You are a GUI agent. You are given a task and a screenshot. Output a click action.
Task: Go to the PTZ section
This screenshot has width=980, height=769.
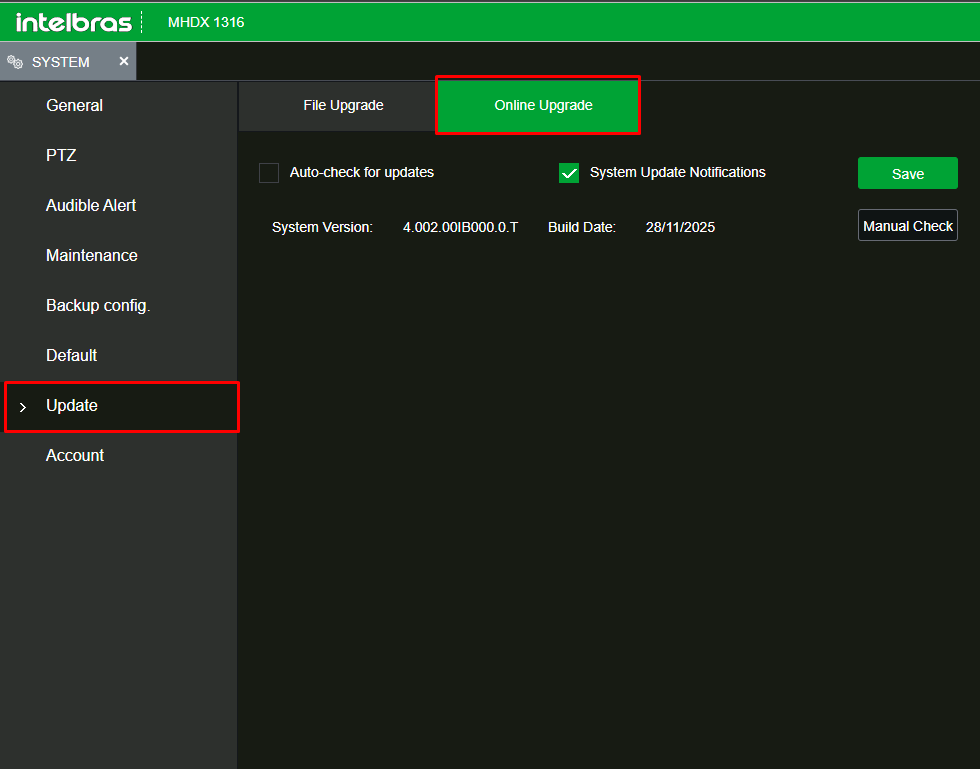coord(61,155)
